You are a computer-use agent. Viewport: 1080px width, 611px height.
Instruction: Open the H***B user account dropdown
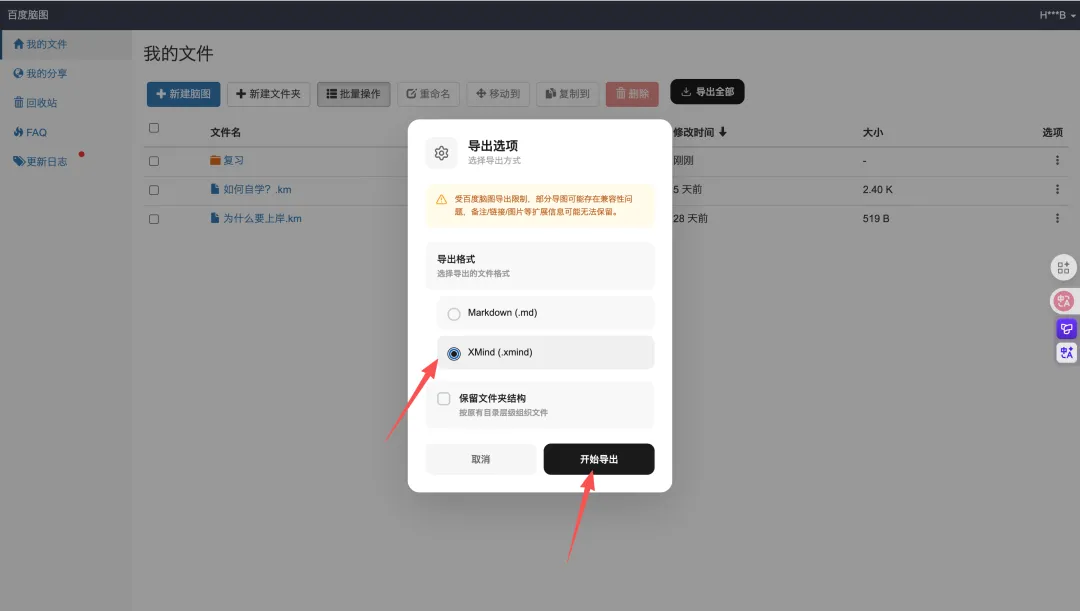pyautogui.click(x=1057, y=15)
